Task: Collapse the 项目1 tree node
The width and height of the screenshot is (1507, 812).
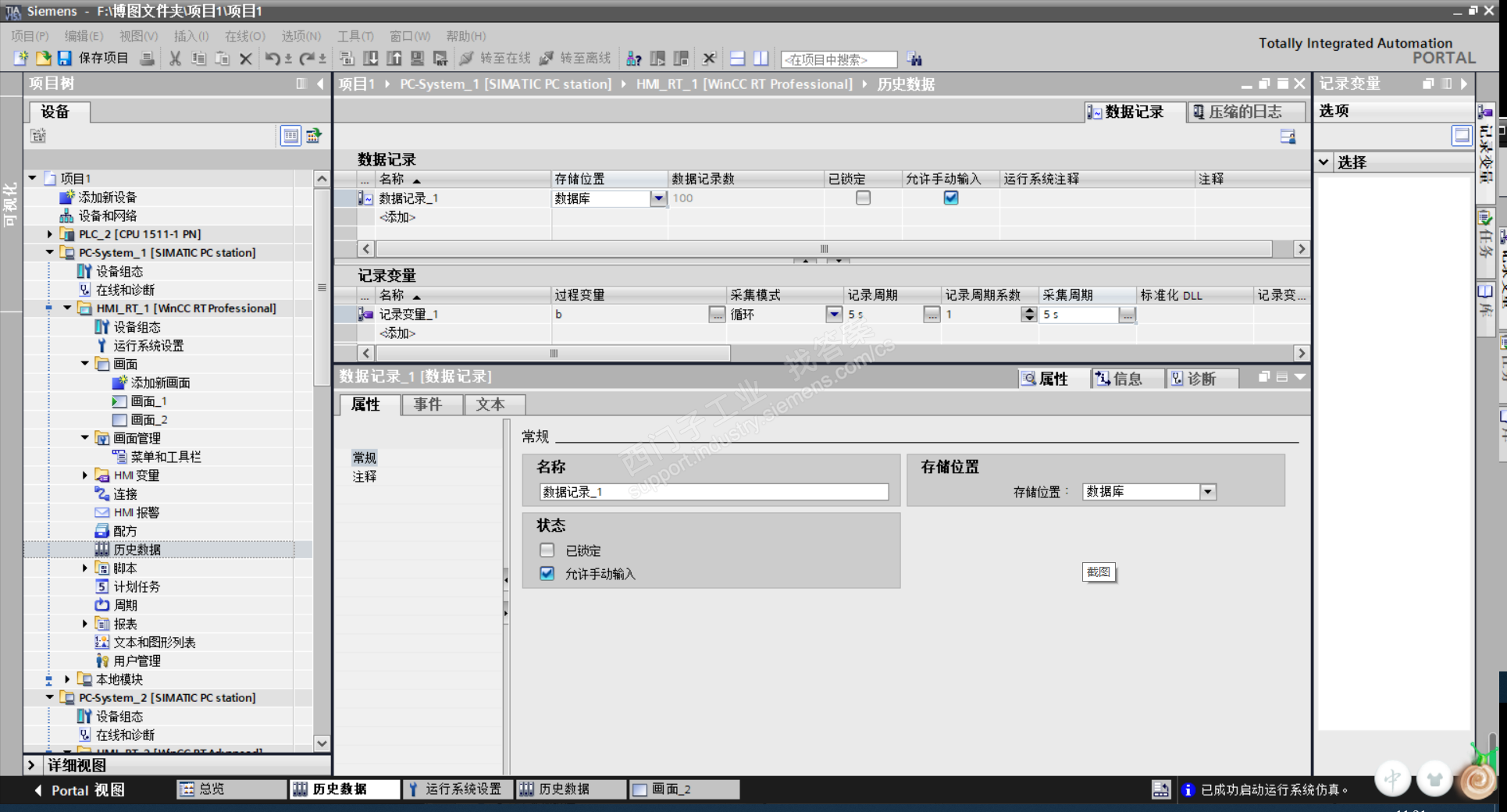Action: point(33,178)
